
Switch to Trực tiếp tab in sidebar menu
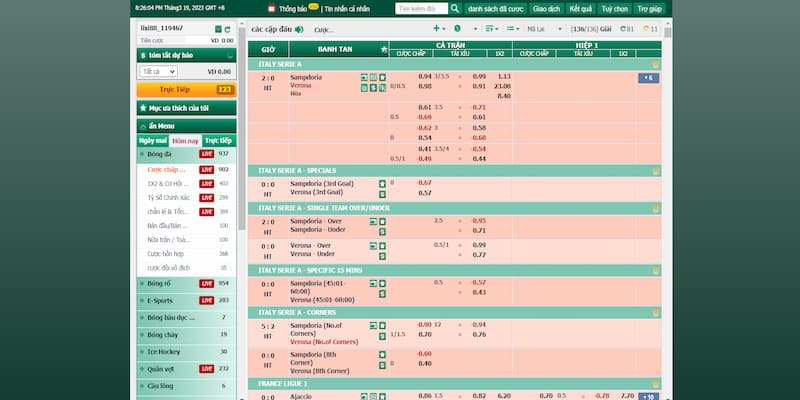pos(219,140)
